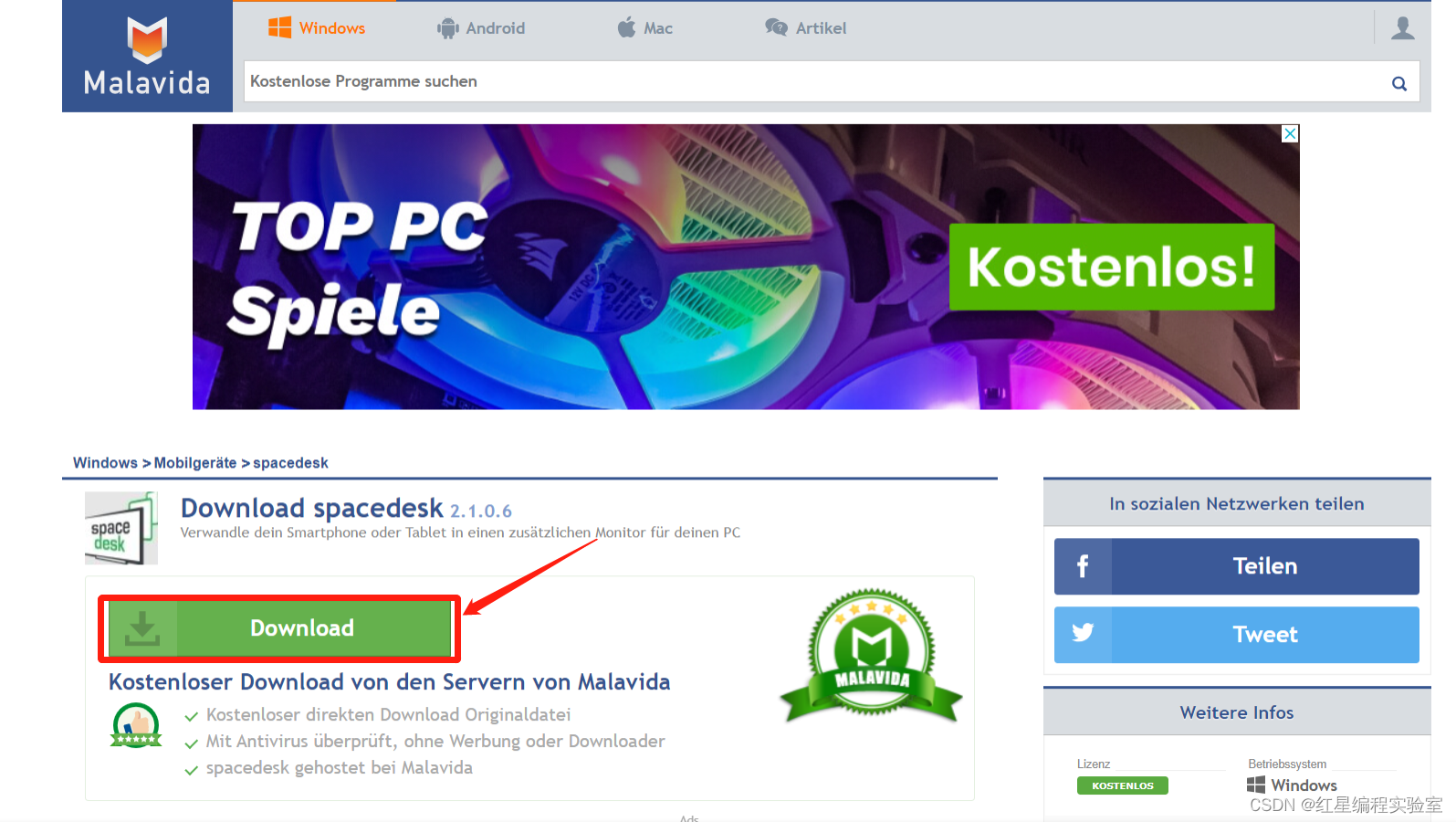Open the Mobilgeräte breadcrumb link
The image size is (1456, 822).
click(x=195, y=463)
